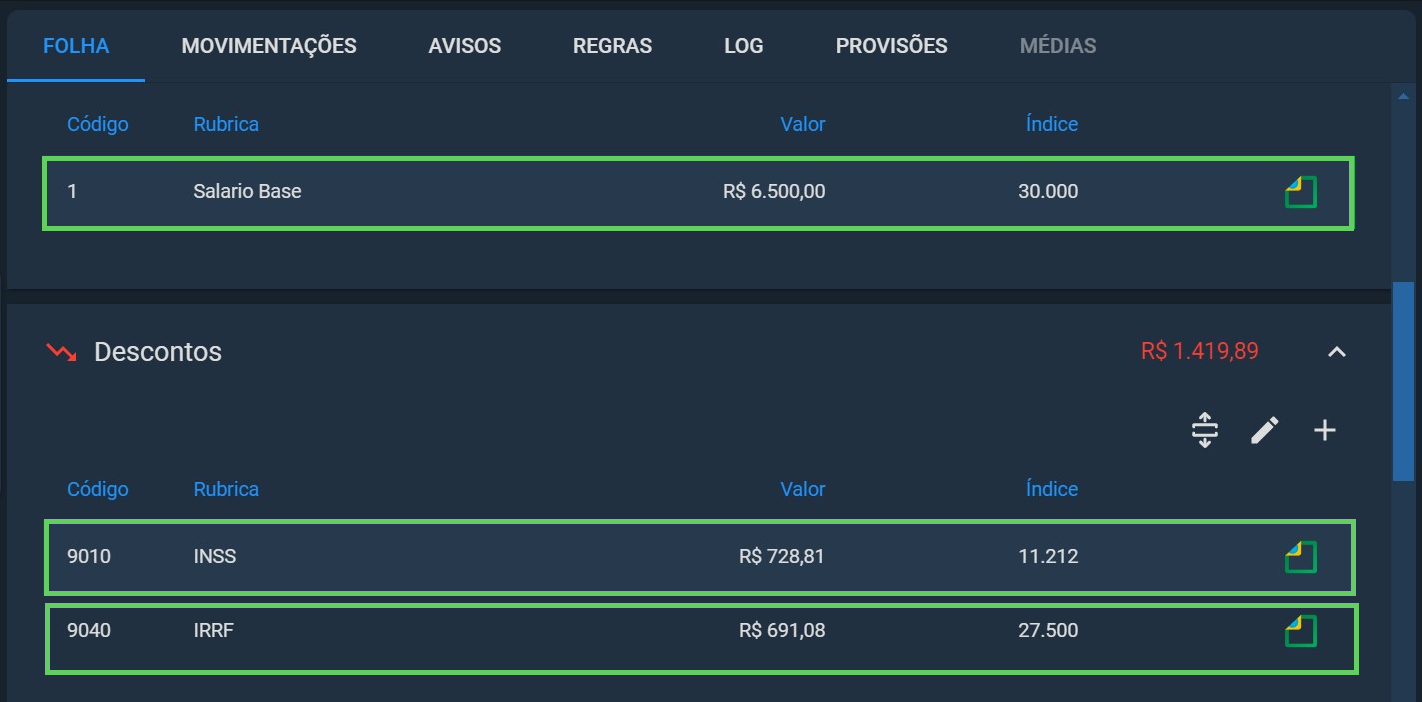Click Valor header in Descontos table
The height and width of the screenshot is (702, 1422).
point(803,489)
